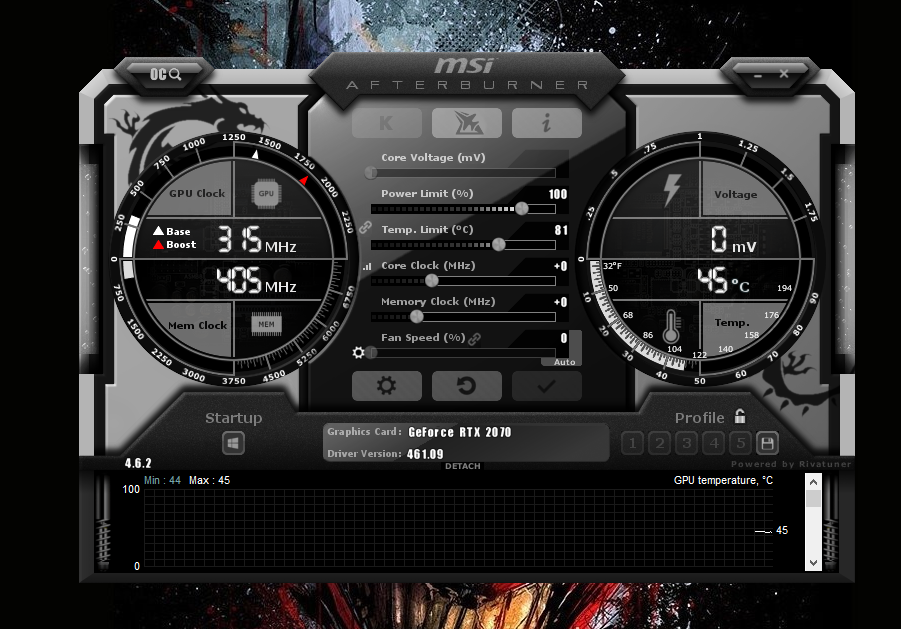This screenshot has height=629, width=901.
Task: Toggle fan speed Auto mode
Action: 564,362
